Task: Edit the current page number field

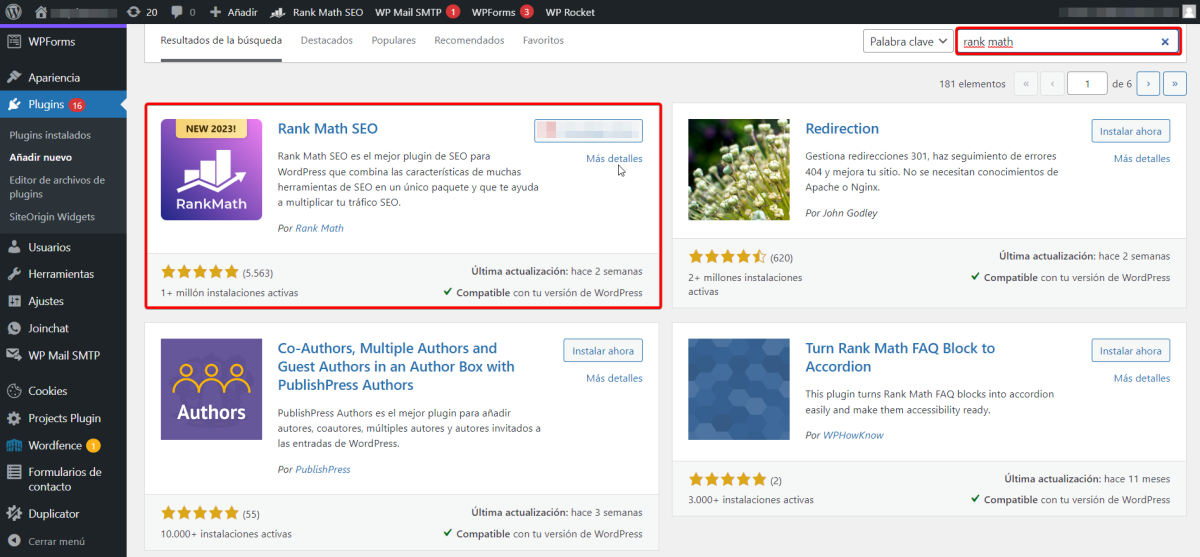Action: tap(1087, 84)
